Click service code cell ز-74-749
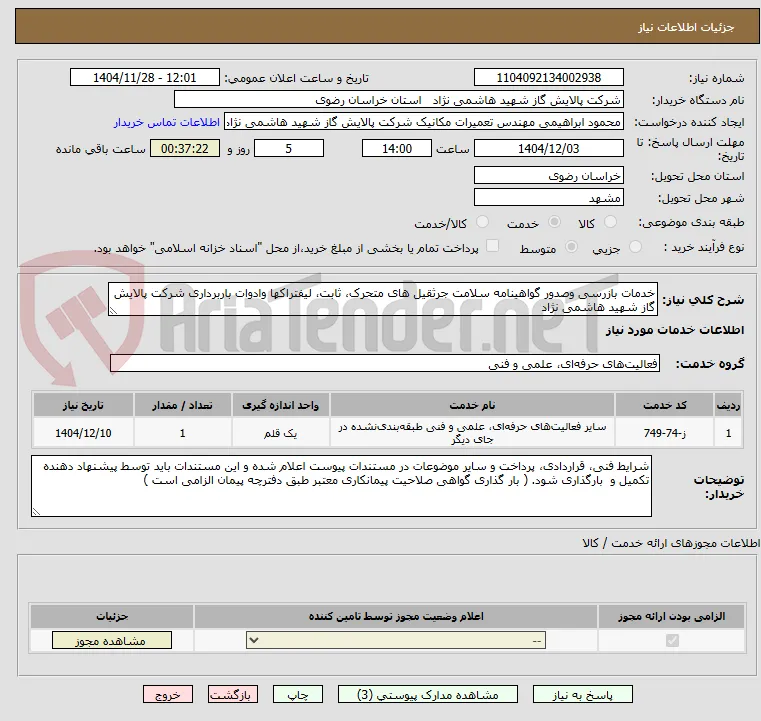 [664, 433]
